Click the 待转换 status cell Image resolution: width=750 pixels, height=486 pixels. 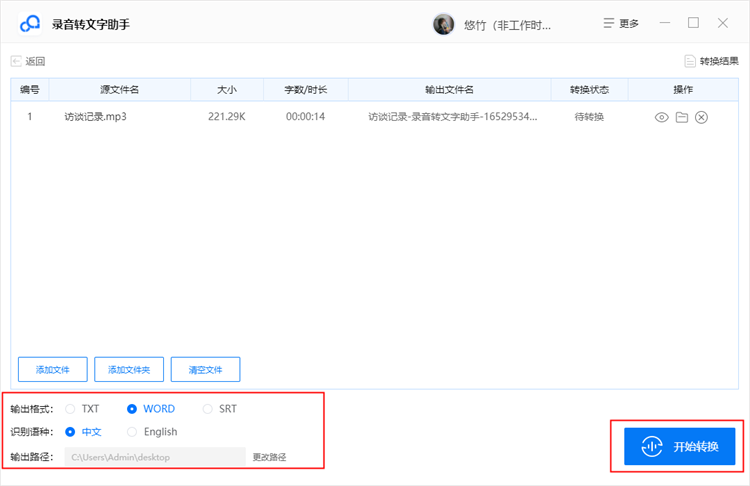pos(589,117)
